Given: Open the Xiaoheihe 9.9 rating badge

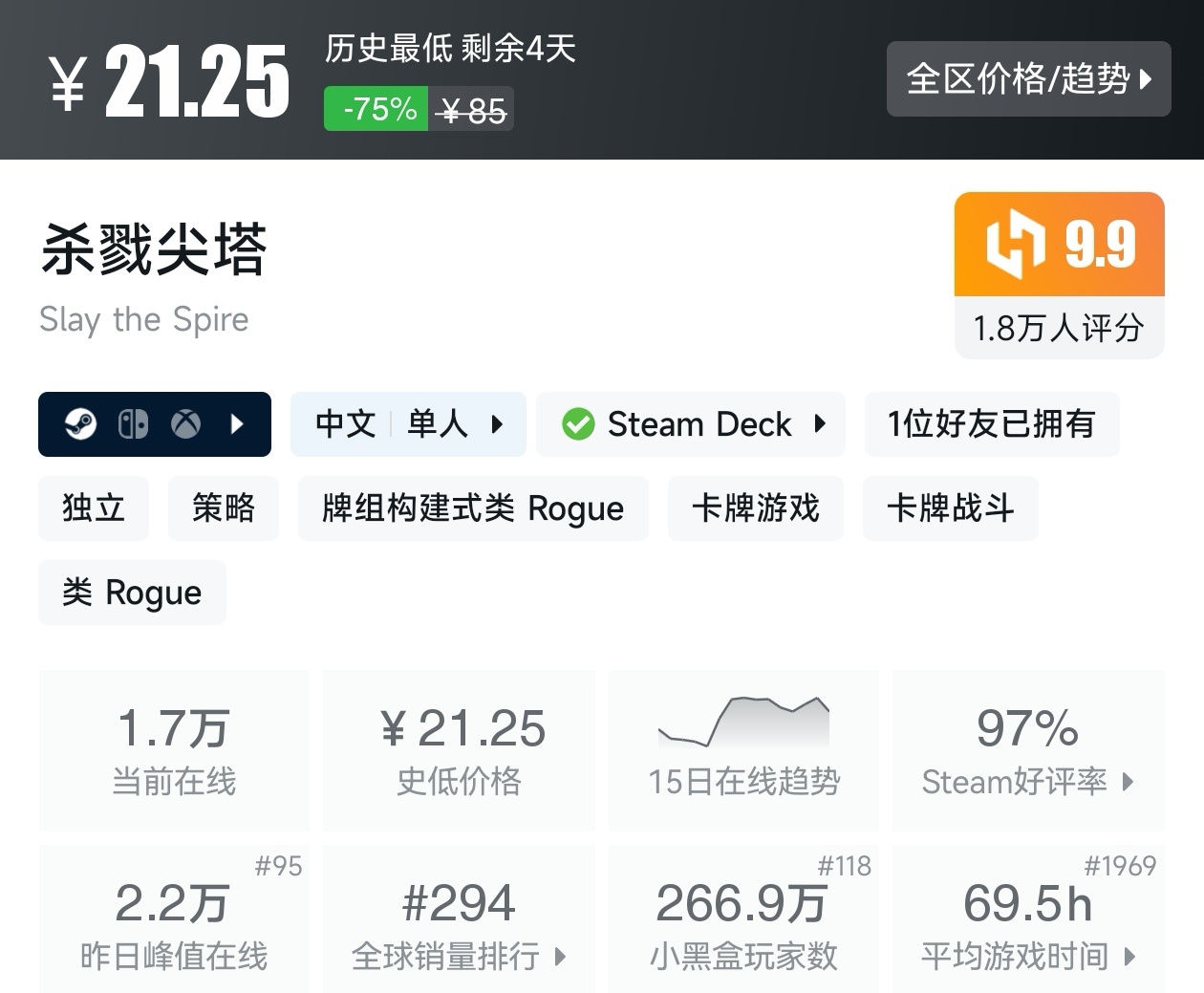Looking at the screenshot, I should coord(1058,245).
